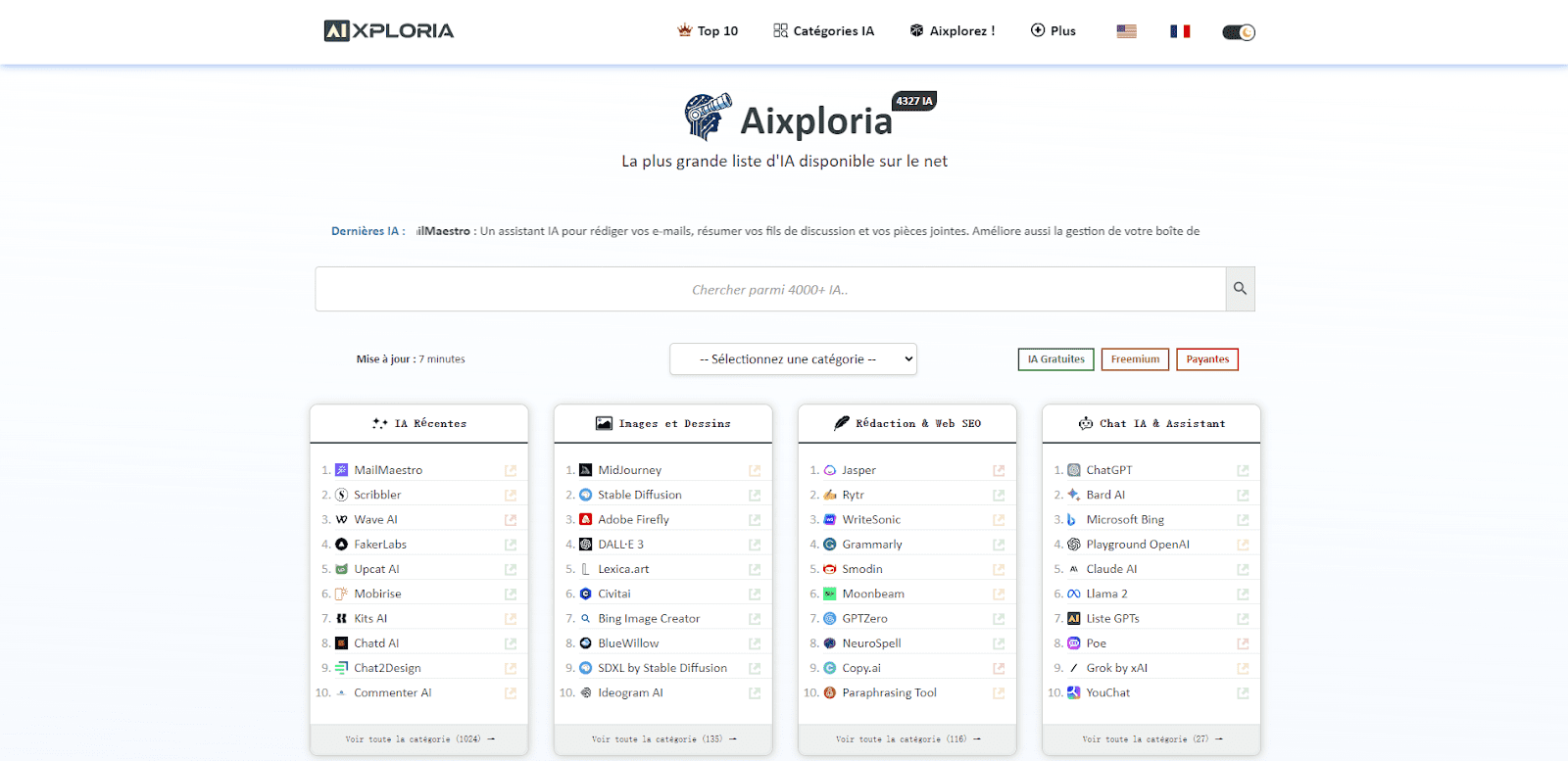Open external link icon for MidJourney
Viewport: 1568px width, 761px height.
[x=755, y=470]
